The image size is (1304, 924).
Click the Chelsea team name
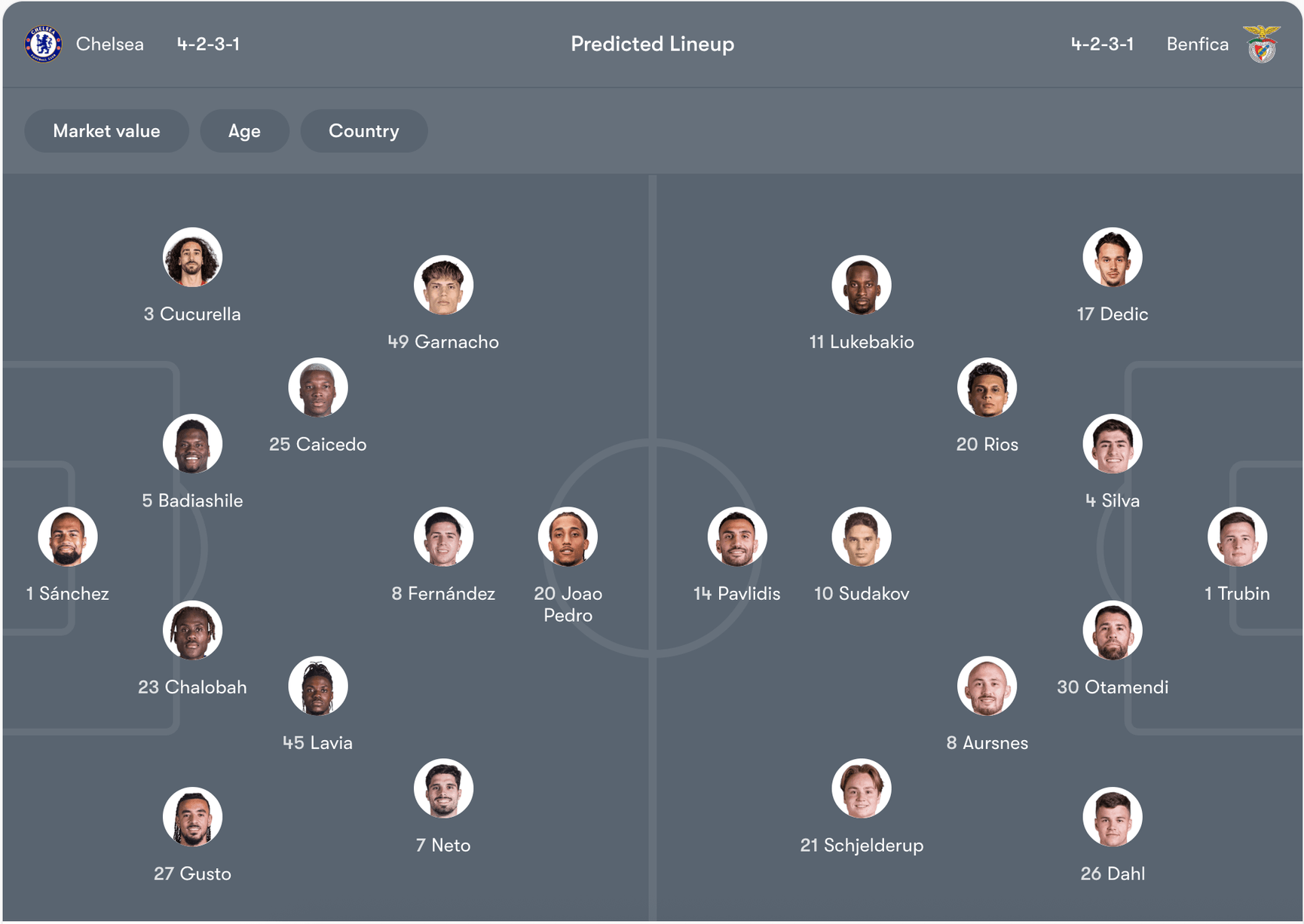point(110,44)
